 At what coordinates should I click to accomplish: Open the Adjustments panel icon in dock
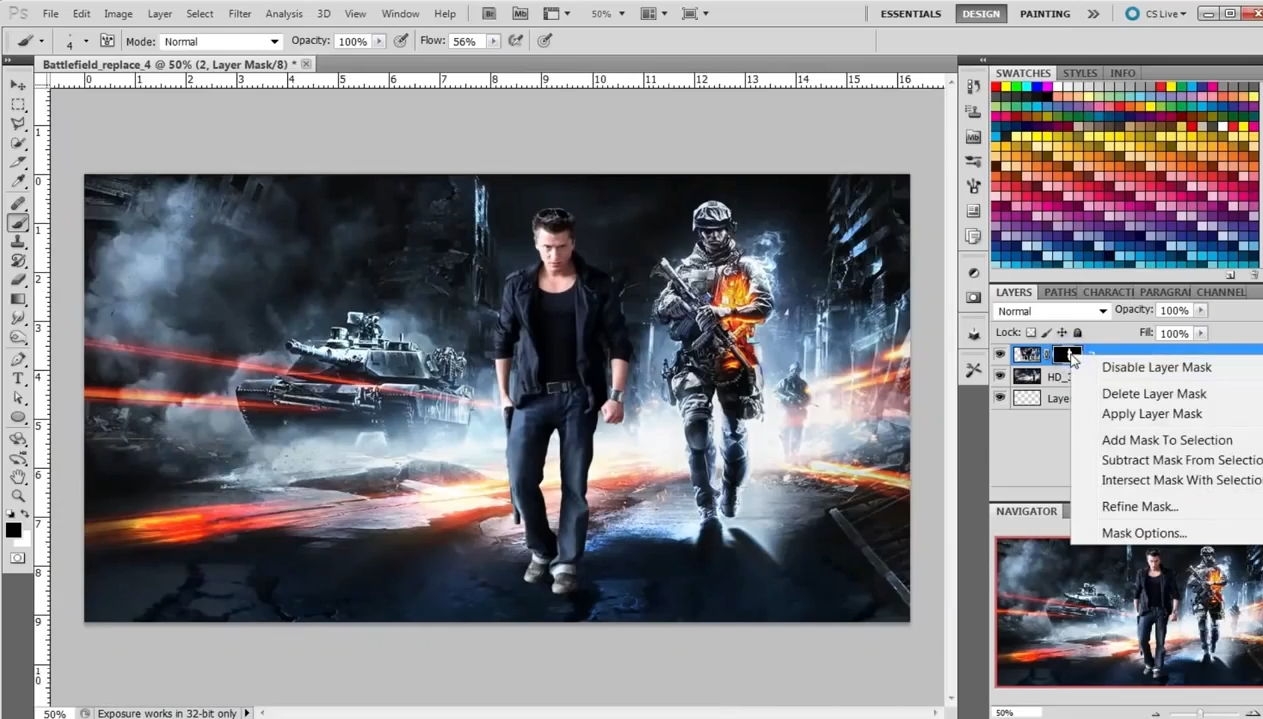[973, 272]
